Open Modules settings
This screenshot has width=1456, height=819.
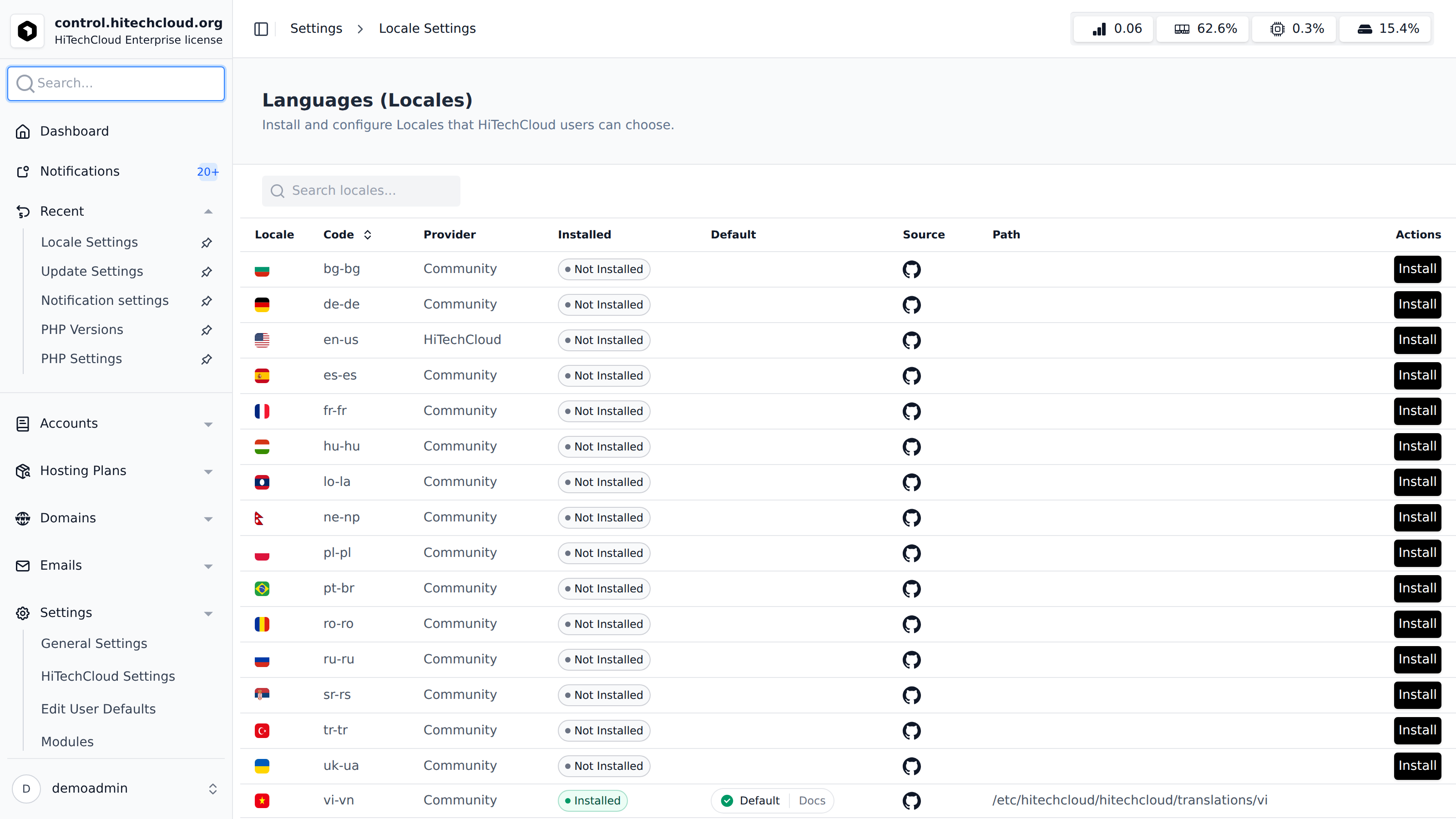[67, 742]
